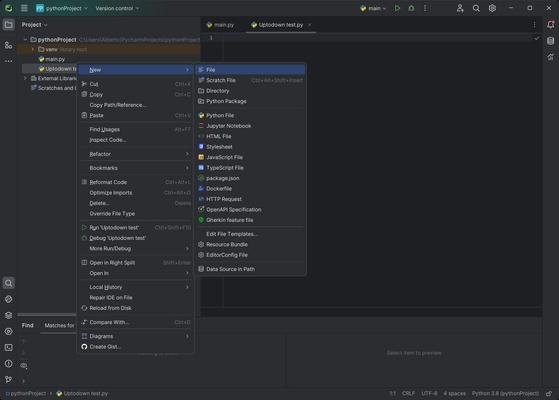Select Compare With in context menu
Image resolution: width=559 pixels, height=400 pixels.
coord(135,322)
